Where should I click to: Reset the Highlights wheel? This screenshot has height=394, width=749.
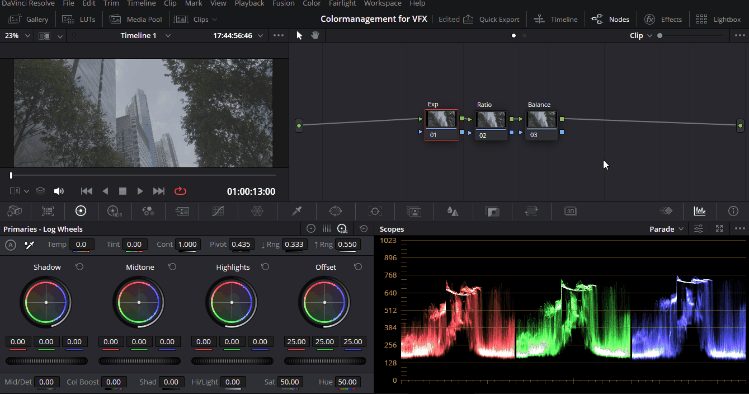(265, 267)
